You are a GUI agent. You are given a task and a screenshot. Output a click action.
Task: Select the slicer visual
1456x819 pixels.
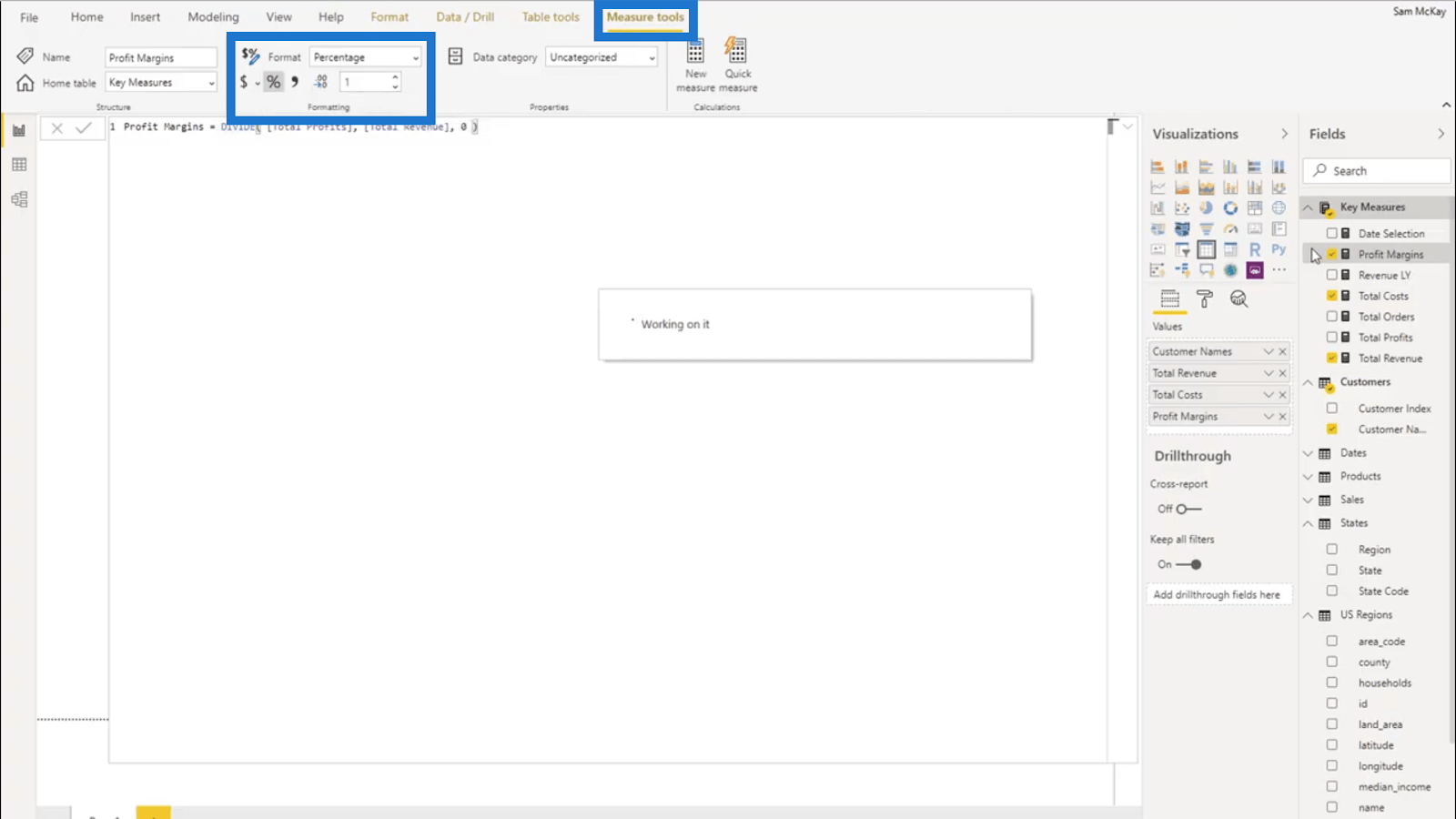[1182, 249]
